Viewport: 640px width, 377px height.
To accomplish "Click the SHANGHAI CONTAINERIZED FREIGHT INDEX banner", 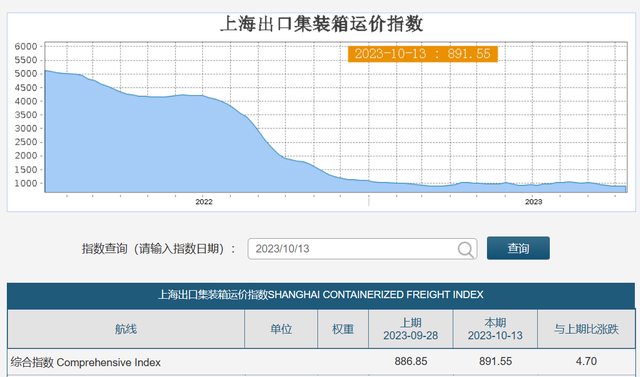I will (321, 295).
